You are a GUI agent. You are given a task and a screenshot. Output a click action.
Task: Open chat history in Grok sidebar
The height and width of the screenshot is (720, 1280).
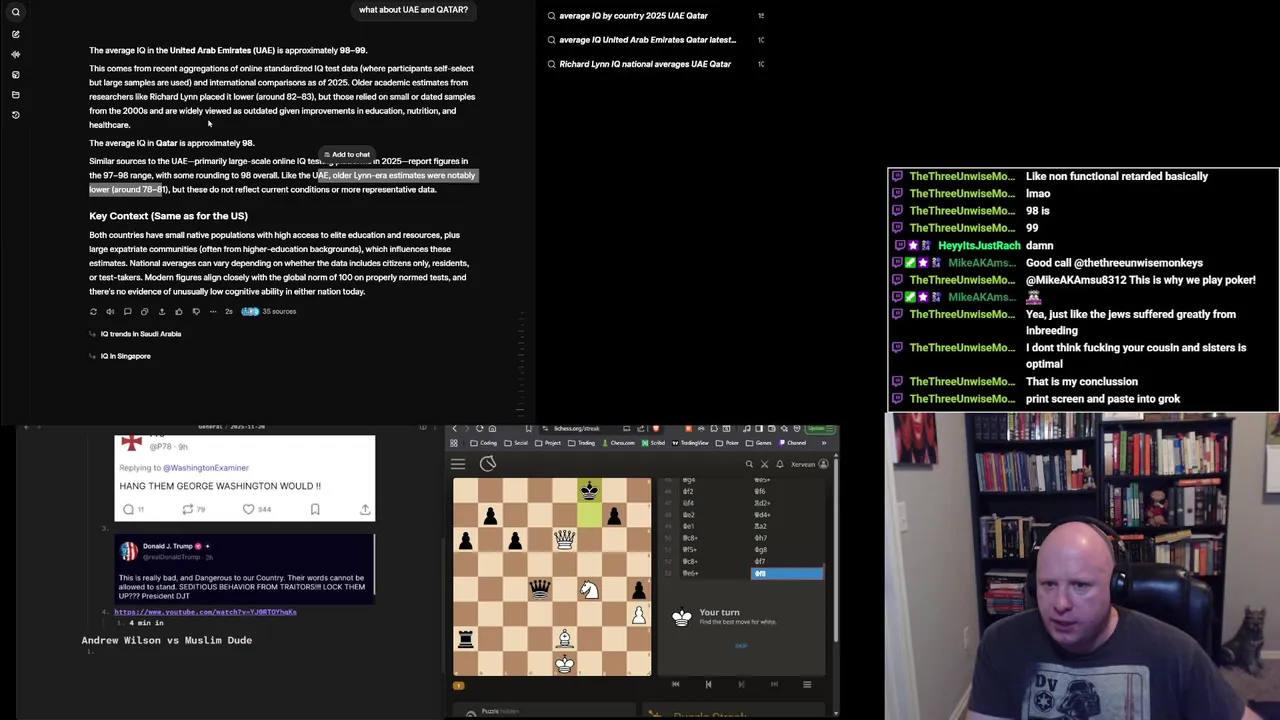[x=15, y=114]
